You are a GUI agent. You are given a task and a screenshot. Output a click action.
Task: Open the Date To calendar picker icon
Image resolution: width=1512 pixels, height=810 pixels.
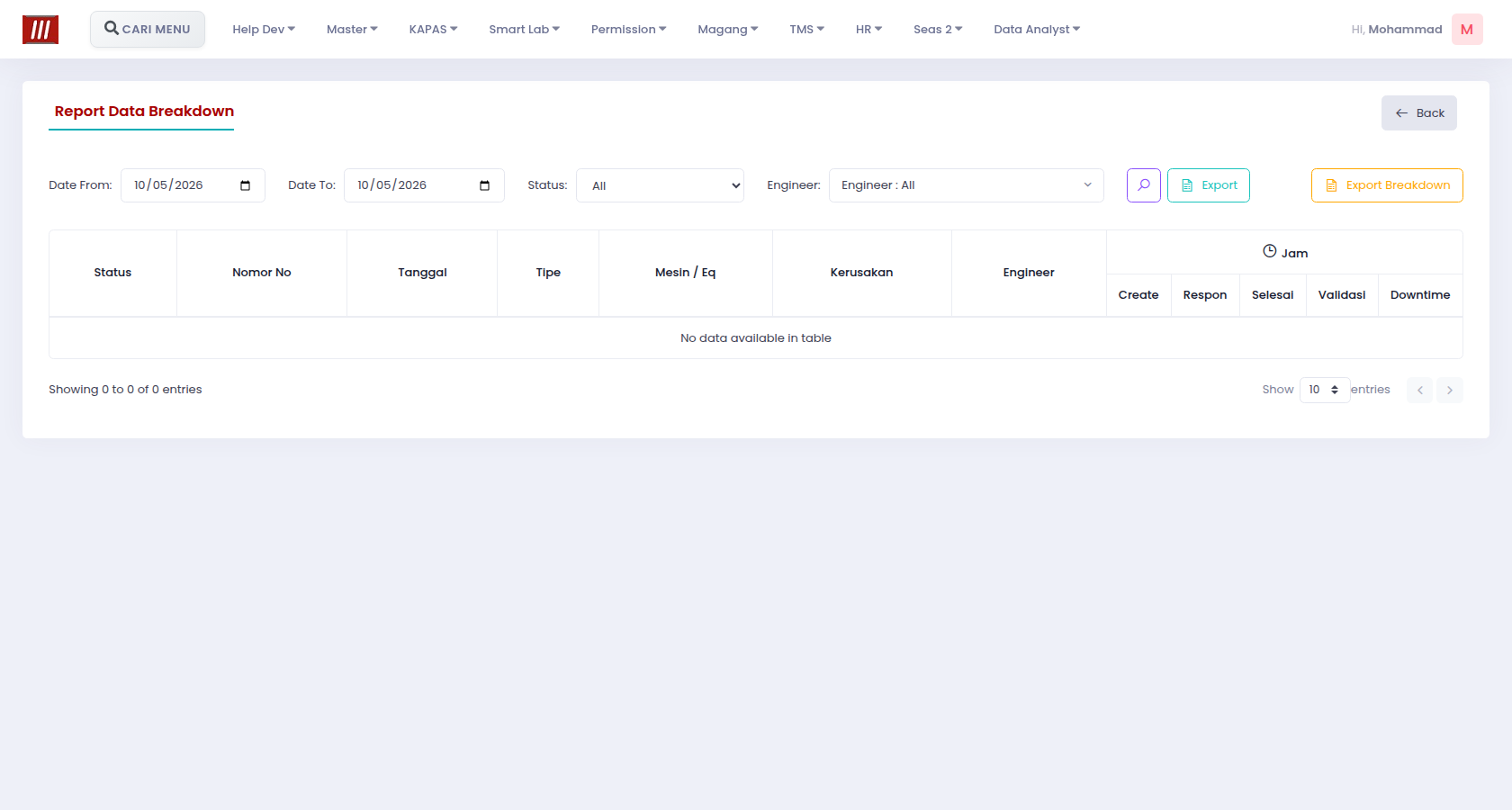484,185
